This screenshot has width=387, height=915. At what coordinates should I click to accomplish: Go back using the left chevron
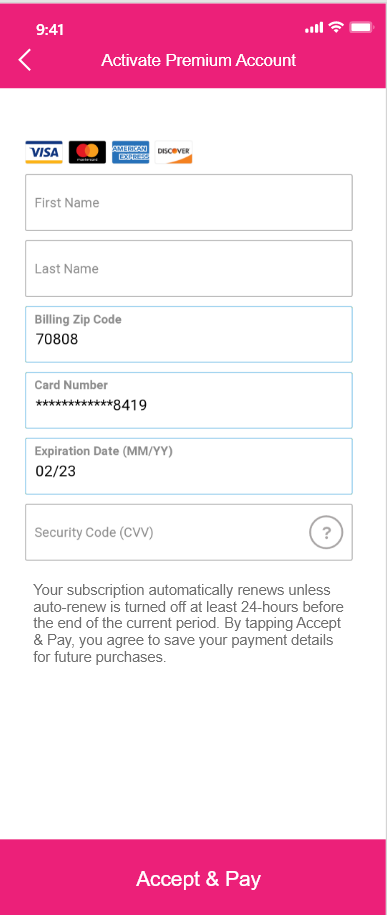(x=25, y=60)
